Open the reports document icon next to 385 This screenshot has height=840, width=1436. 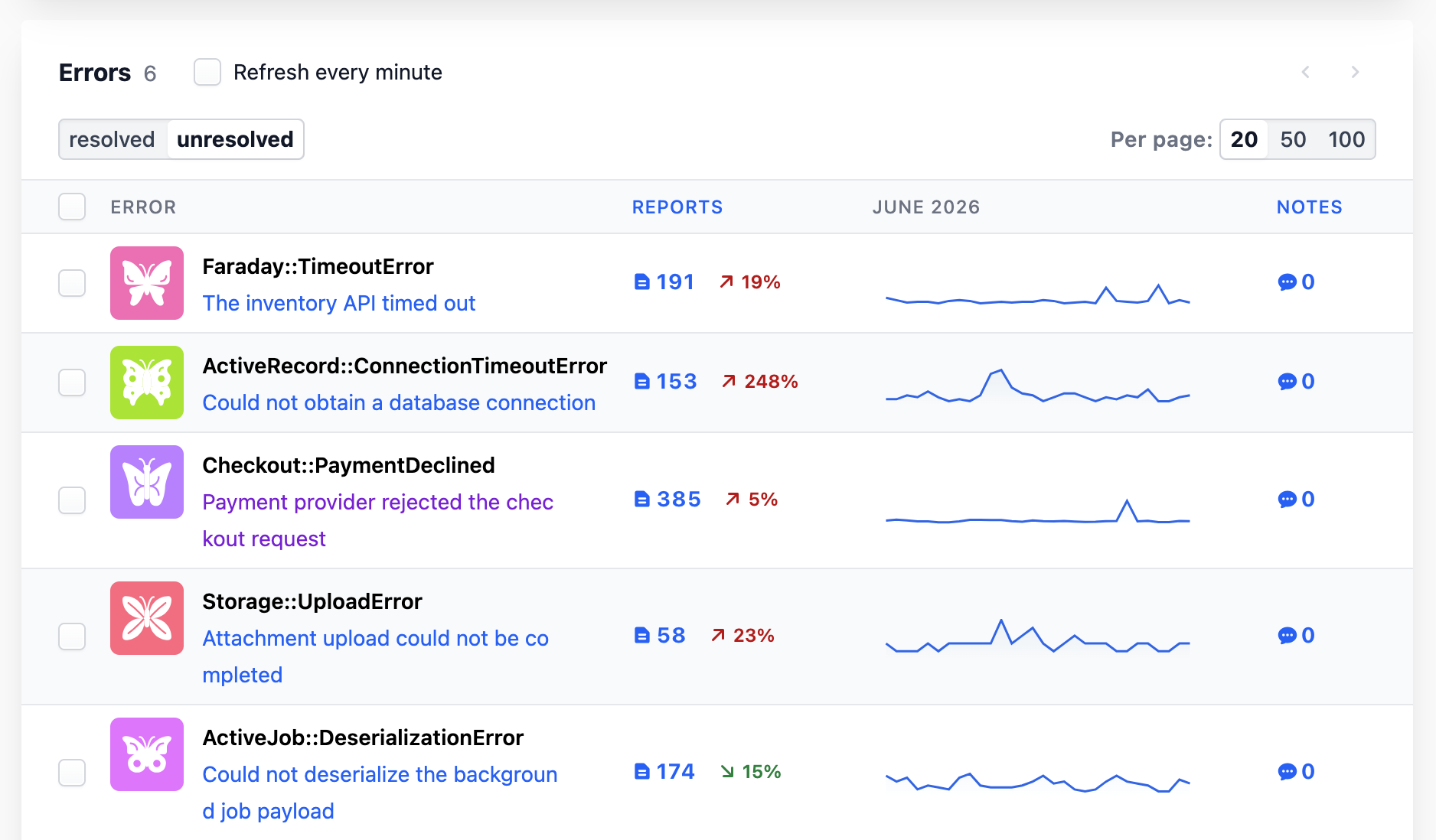(x=642, y=500)
